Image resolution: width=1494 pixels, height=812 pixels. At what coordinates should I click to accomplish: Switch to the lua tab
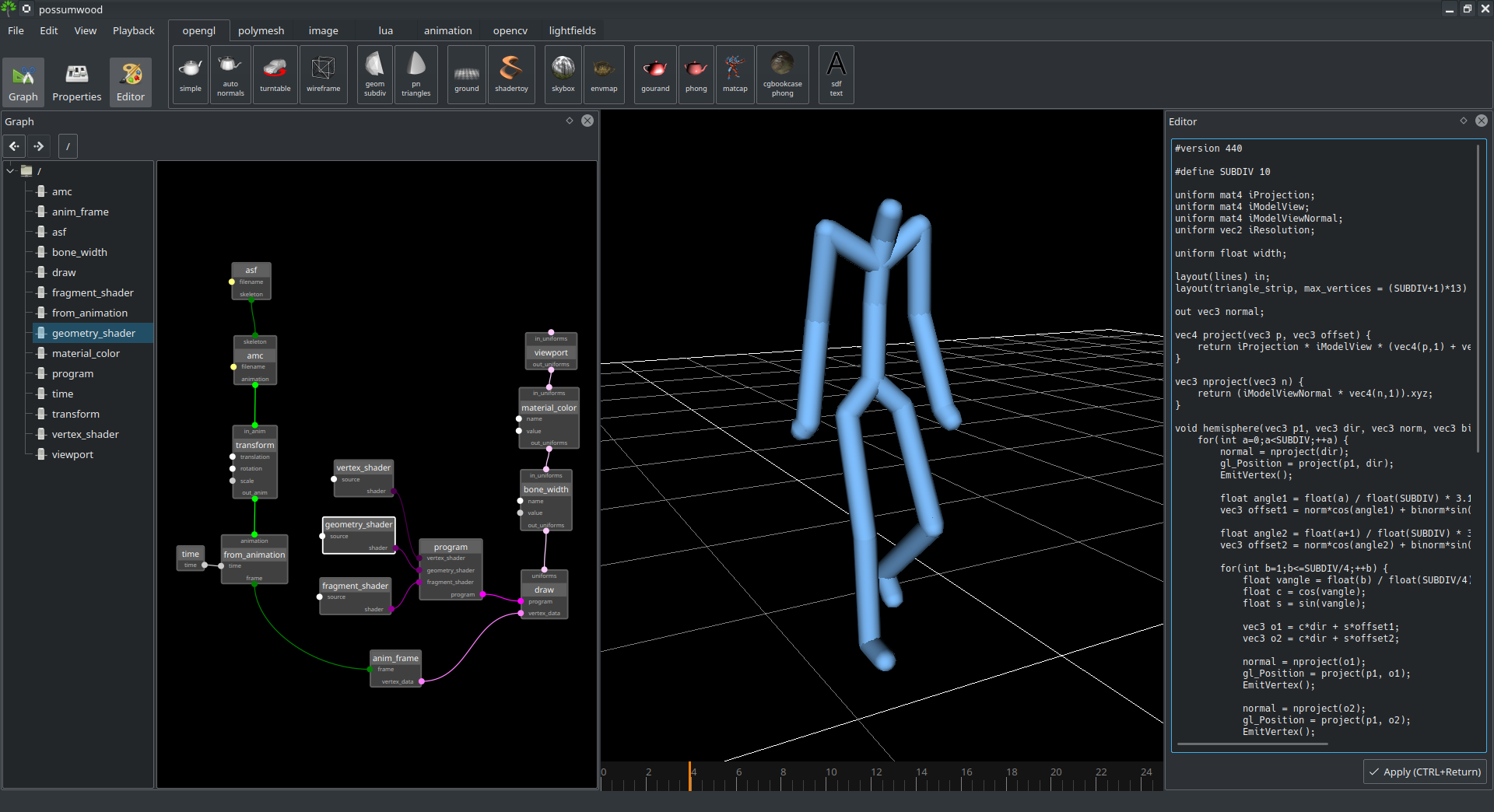[386, 30]
